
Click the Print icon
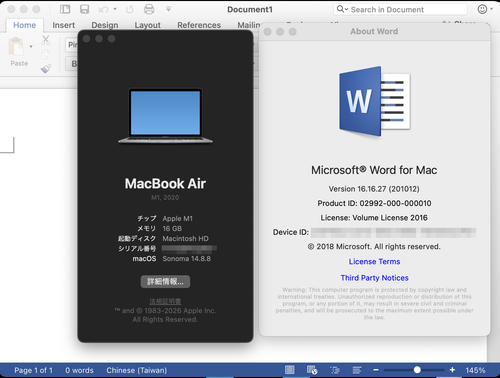[149, 9]
